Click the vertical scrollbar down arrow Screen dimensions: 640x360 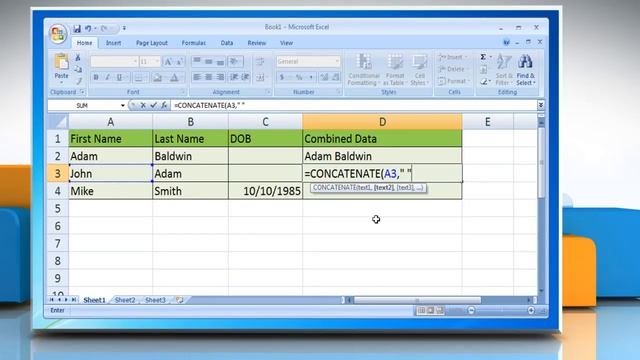[x=541, y=291]
